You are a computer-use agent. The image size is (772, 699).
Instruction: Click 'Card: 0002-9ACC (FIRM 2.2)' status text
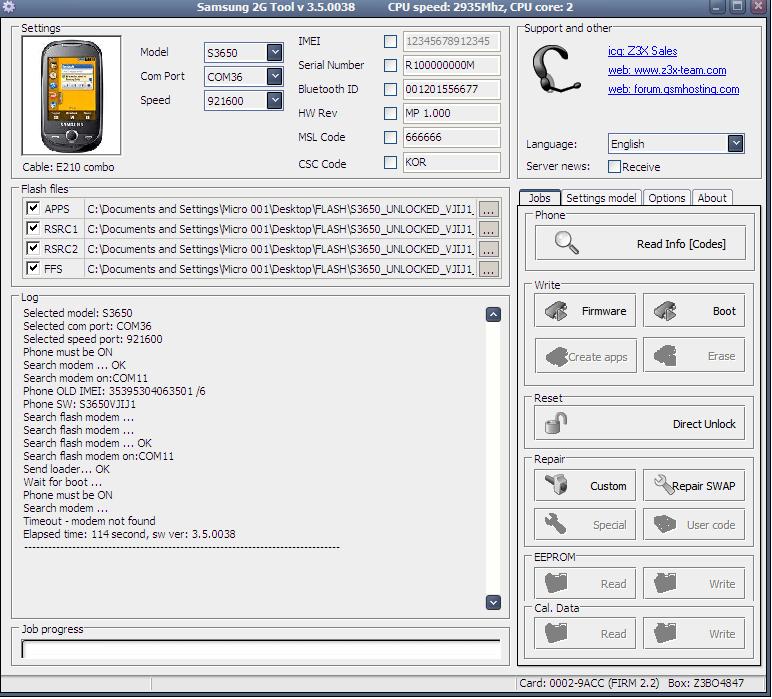(x=589, y=683)
